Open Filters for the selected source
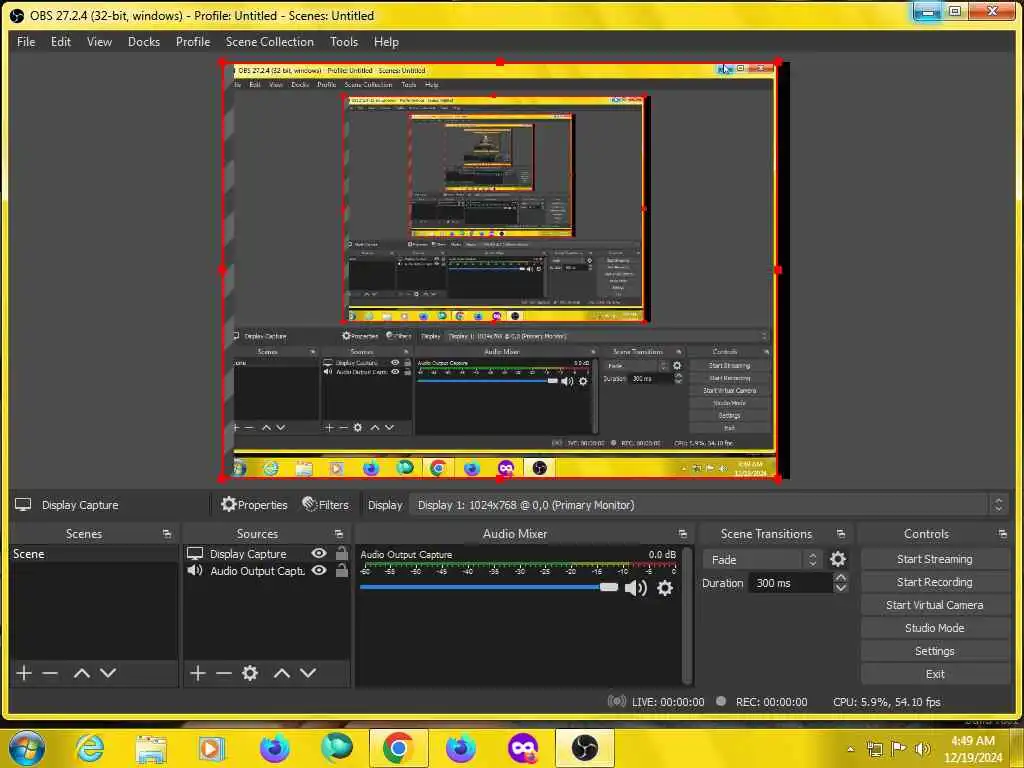The image size is (1024, 768). coord(325,505)
